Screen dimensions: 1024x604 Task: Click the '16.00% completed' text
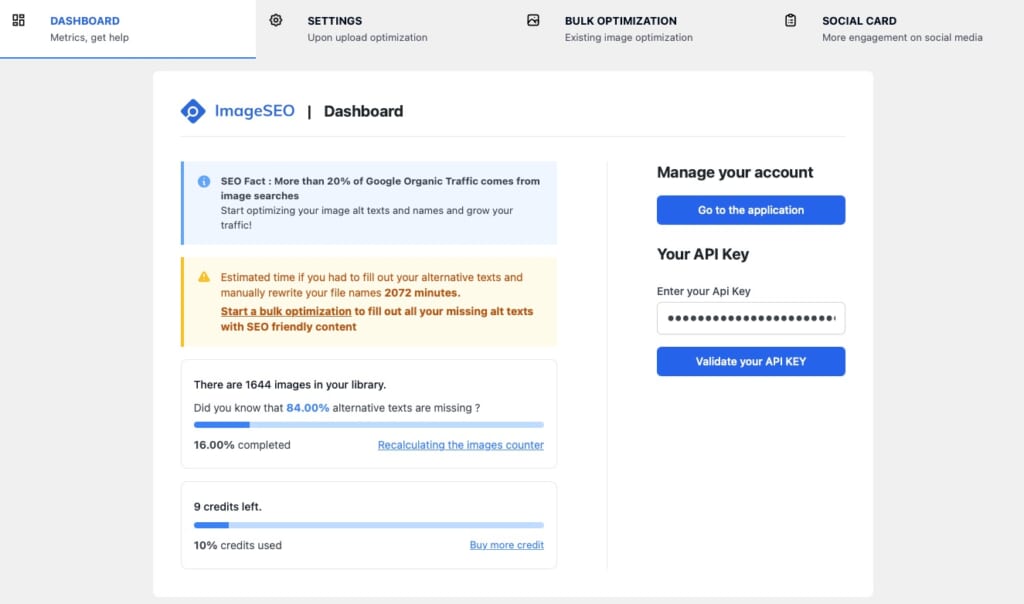point(242,445)
